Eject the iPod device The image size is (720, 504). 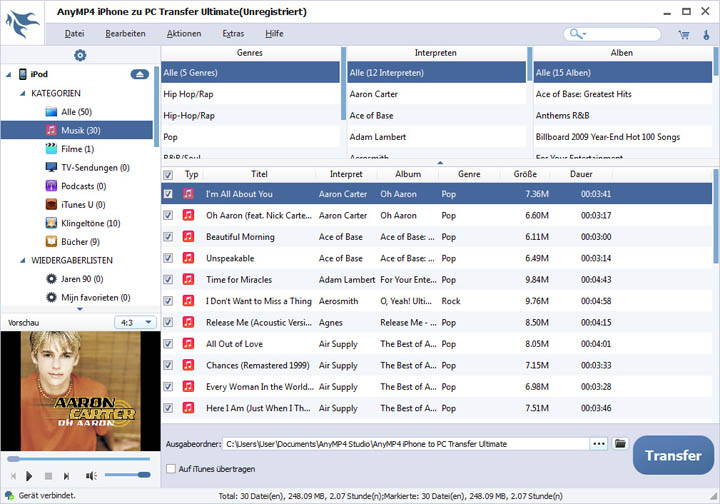140,74
